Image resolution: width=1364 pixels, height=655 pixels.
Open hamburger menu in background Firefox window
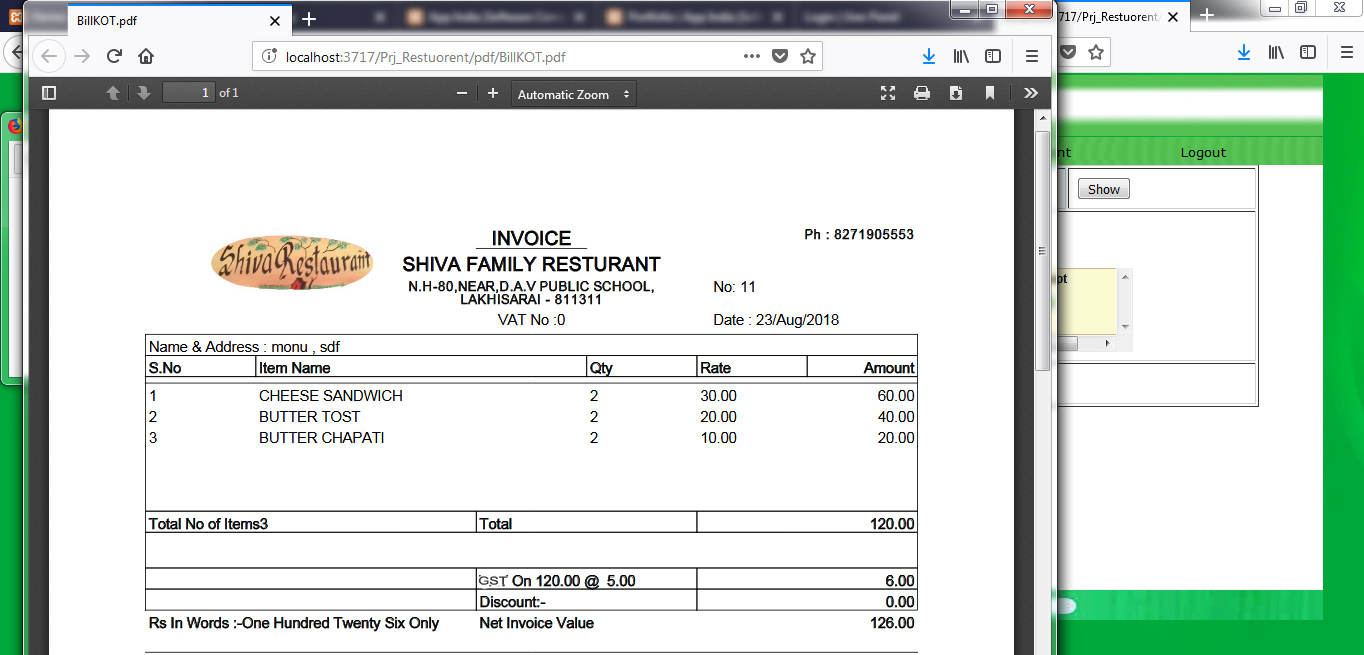pos(1347,52)
